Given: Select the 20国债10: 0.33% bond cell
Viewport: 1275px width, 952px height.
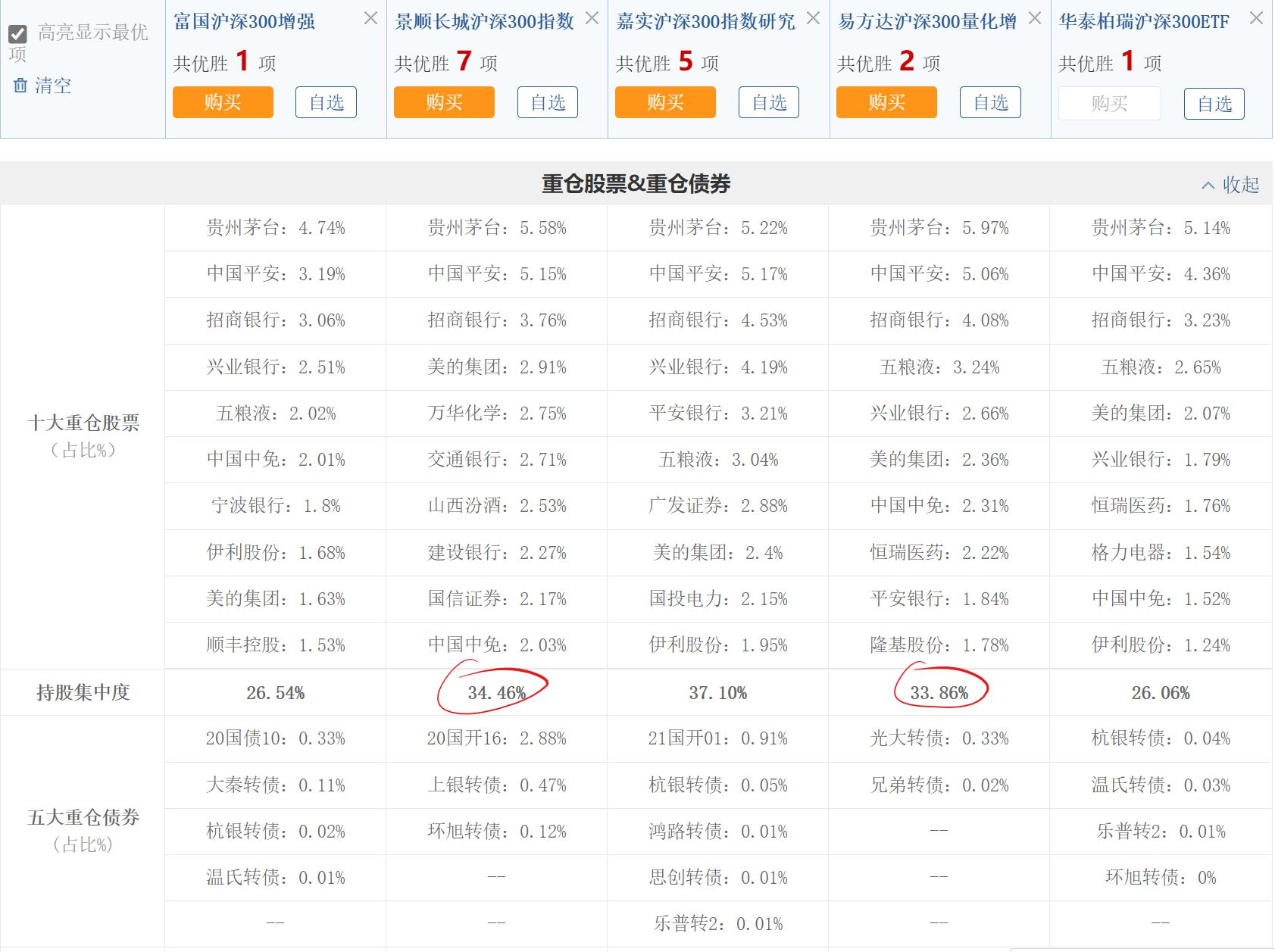Looking at the screenshot, I should point(276,738).
